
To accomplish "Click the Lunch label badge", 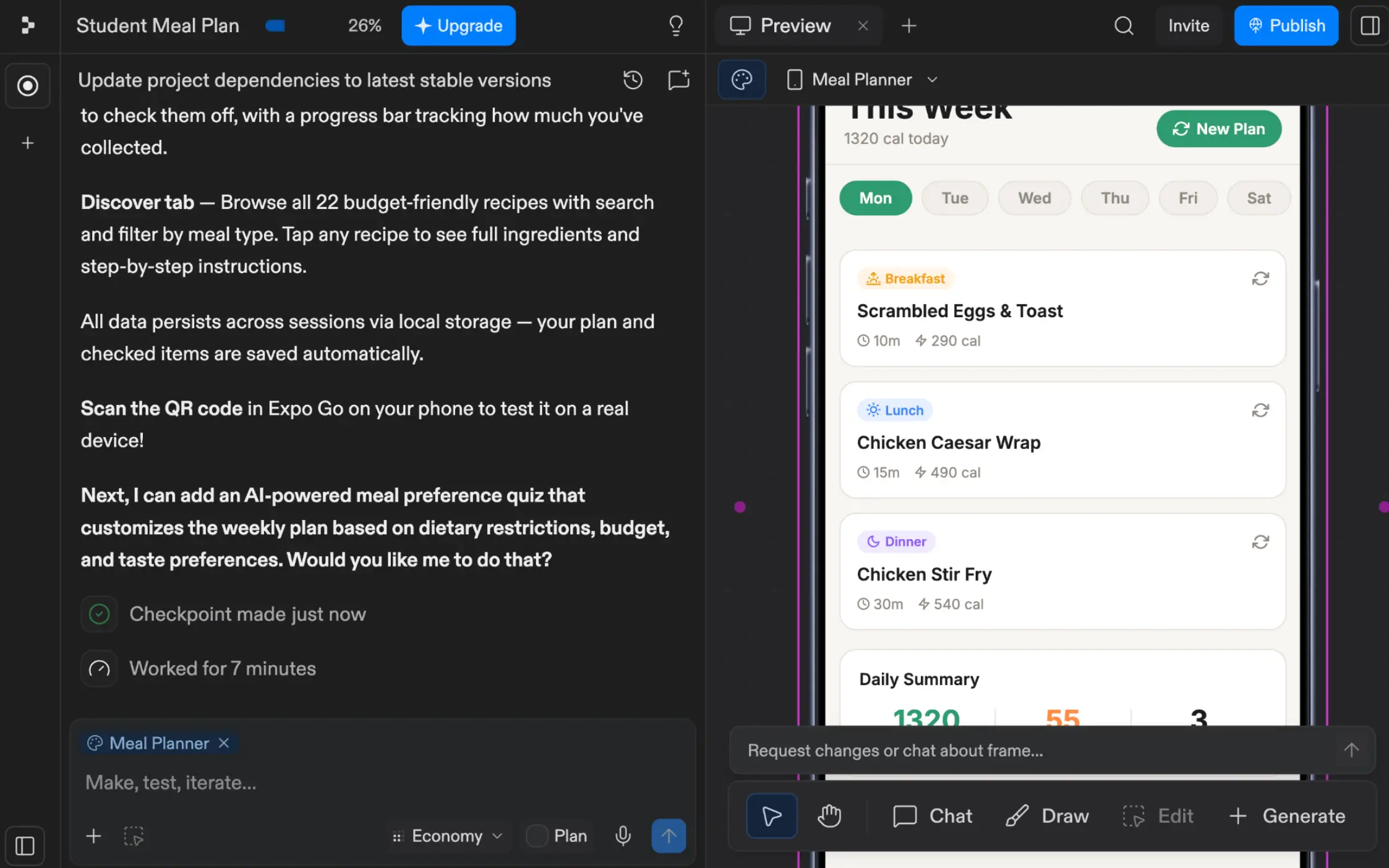I will 894,411.
